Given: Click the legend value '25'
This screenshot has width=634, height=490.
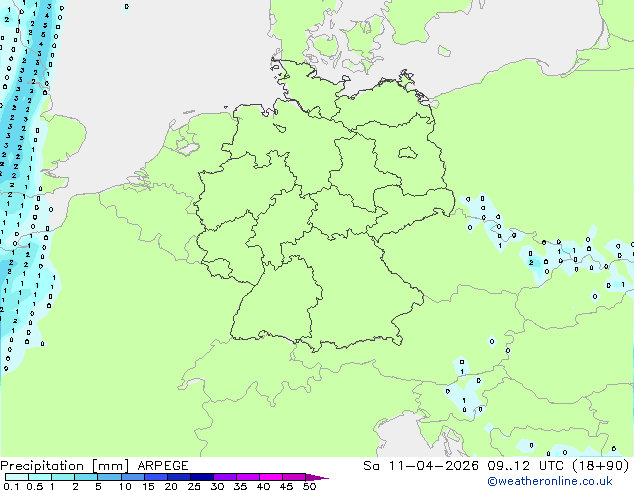Looking at the screenshot, I should (x=194, y=486).
